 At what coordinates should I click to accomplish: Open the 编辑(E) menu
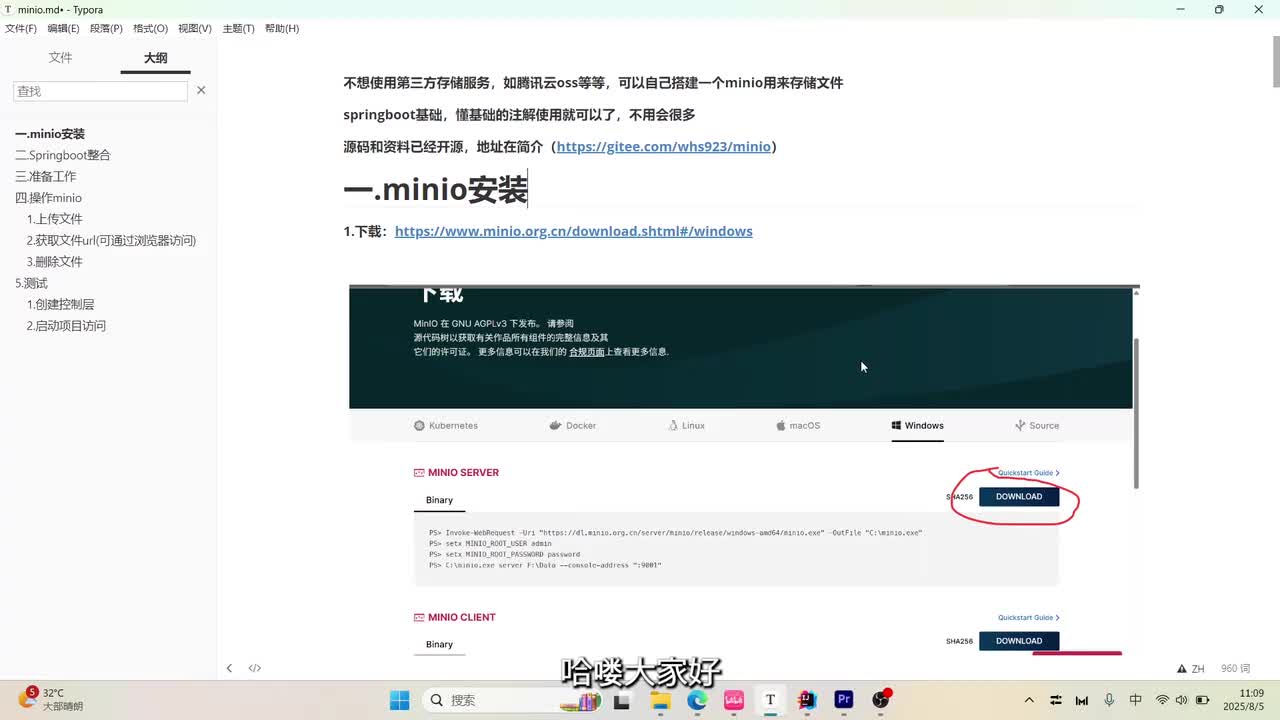[x=63, y=28]
